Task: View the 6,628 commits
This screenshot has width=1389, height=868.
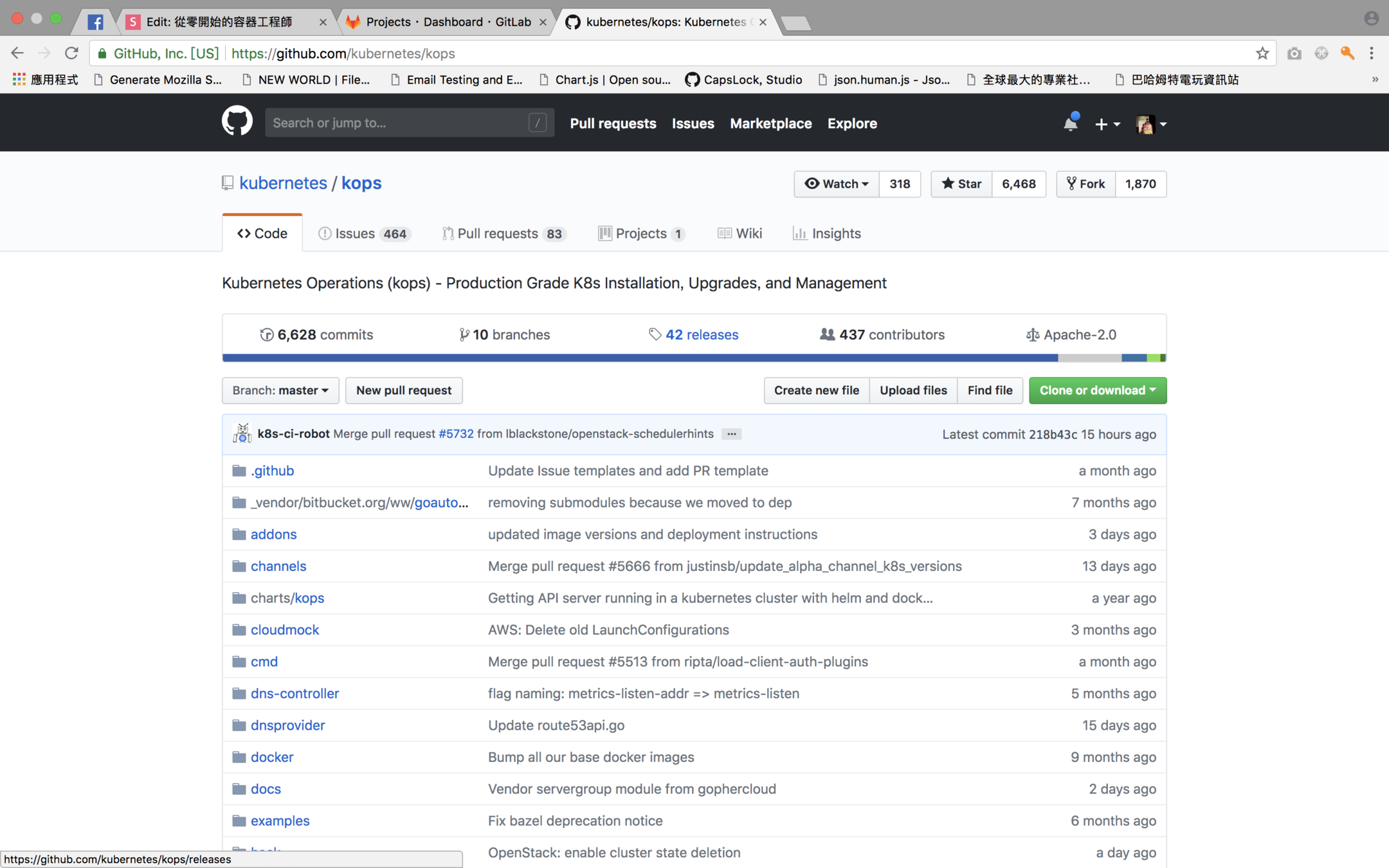Action: [316, 334]
